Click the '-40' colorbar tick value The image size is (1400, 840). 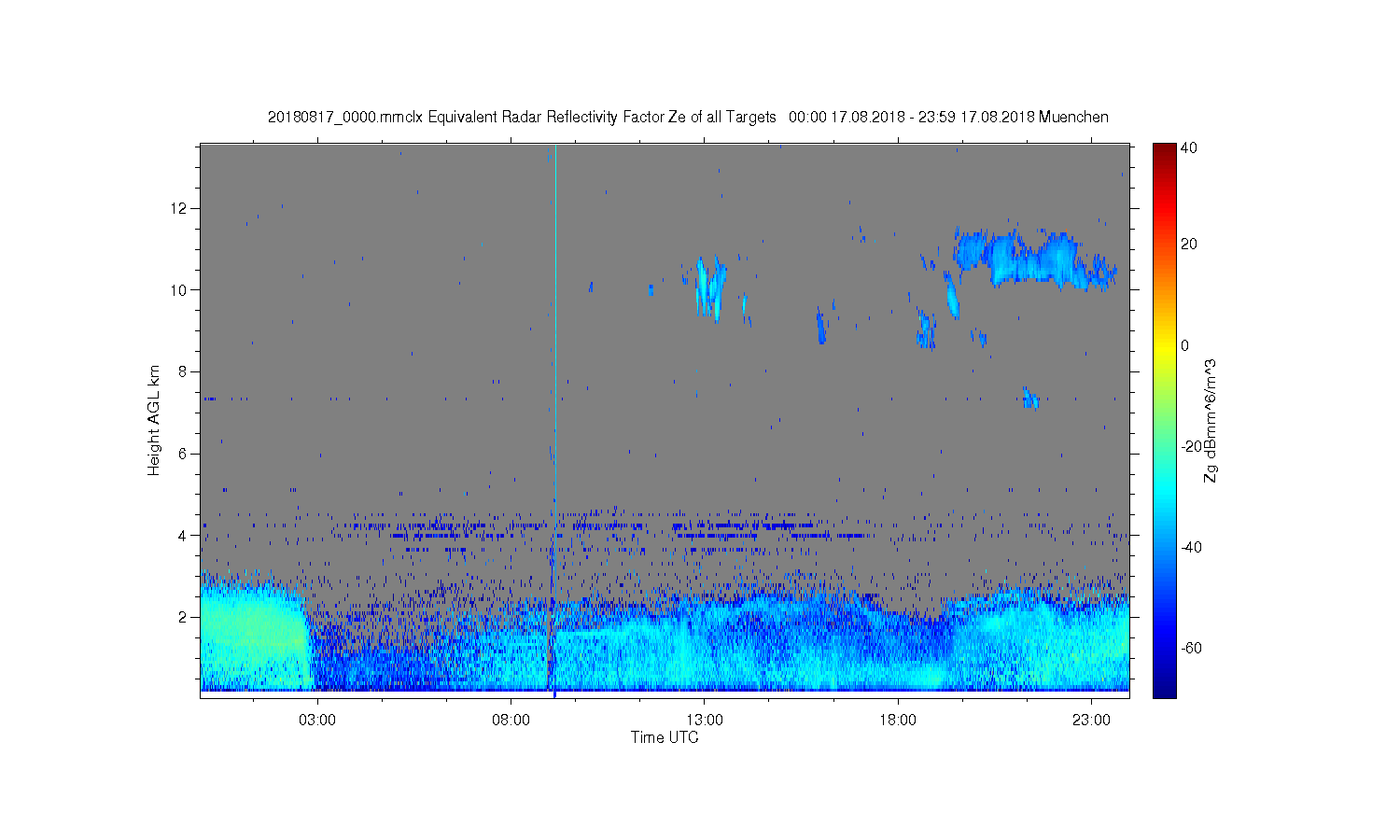(1190, 547)
